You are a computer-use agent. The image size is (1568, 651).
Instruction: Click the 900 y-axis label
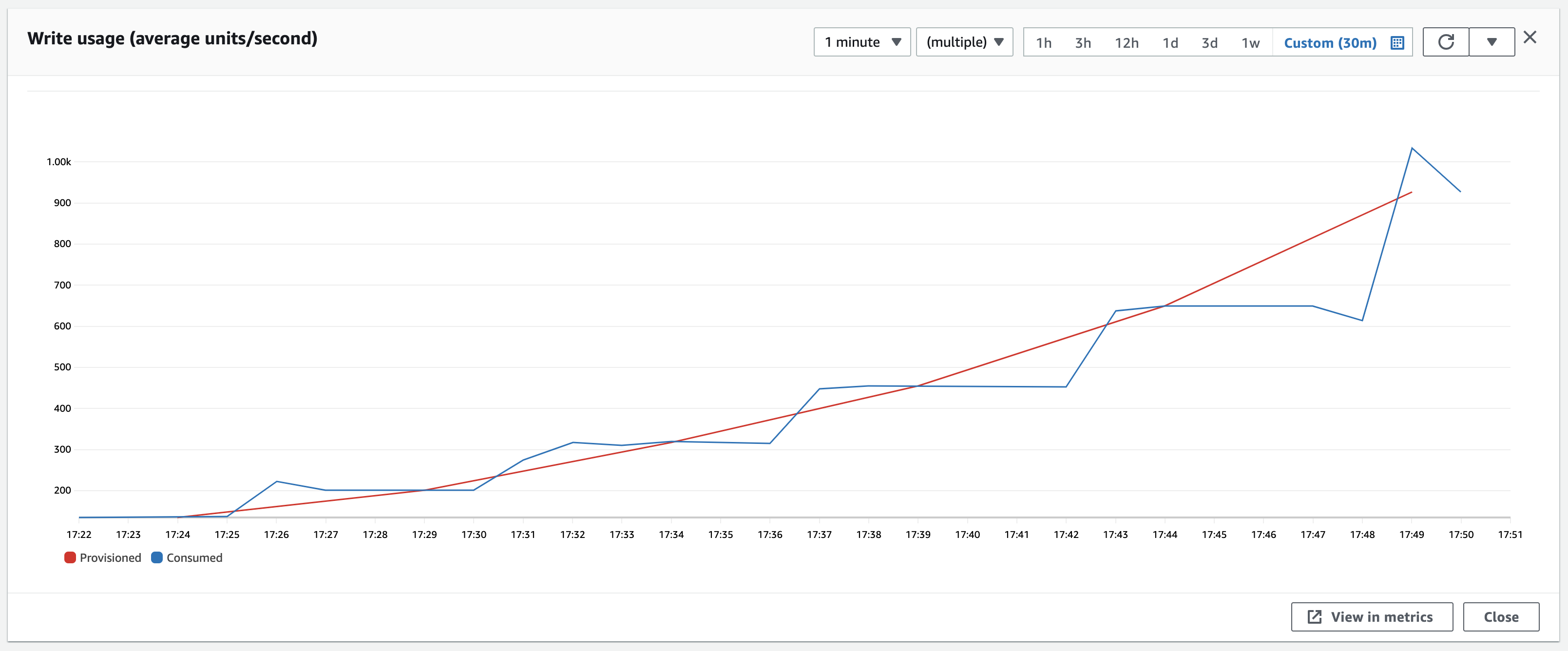[63, 203]
